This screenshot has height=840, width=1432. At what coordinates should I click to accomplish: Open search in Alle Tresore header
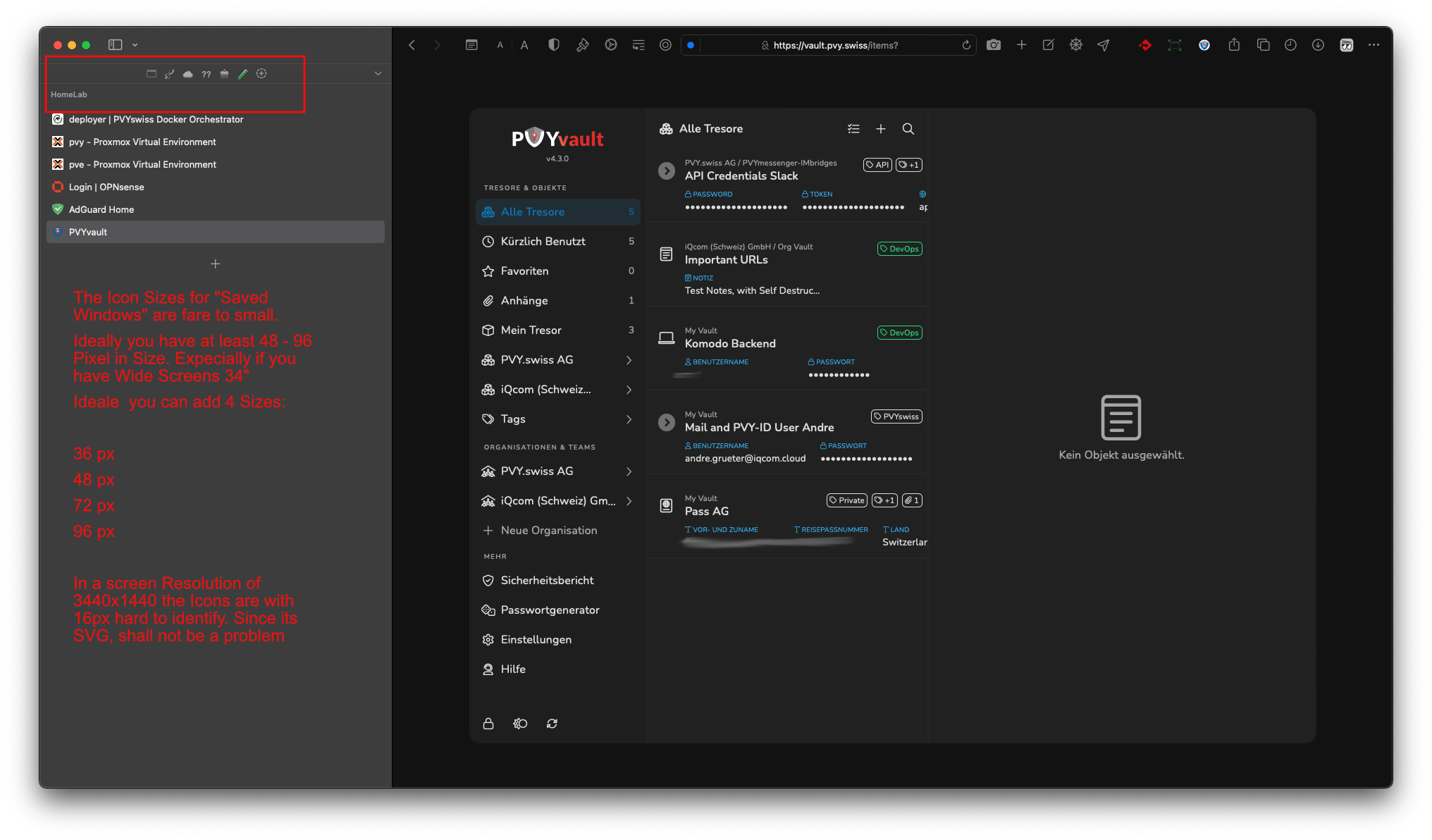click(x=908, y=129)
